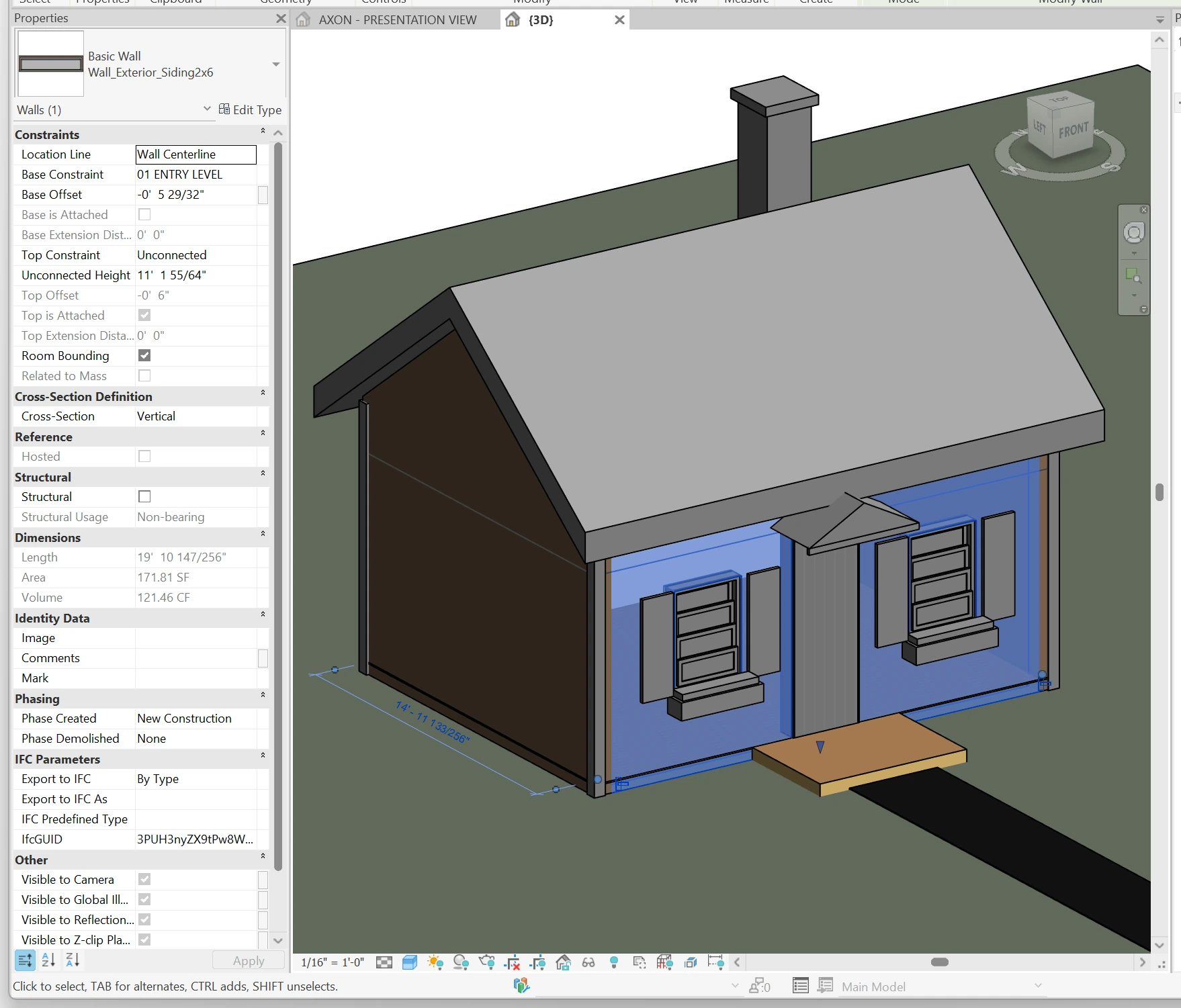Viewport: 1181px width, 1008px height.
Task: Toggle Related to Mass checkbox
Action: tap(144, 375)
